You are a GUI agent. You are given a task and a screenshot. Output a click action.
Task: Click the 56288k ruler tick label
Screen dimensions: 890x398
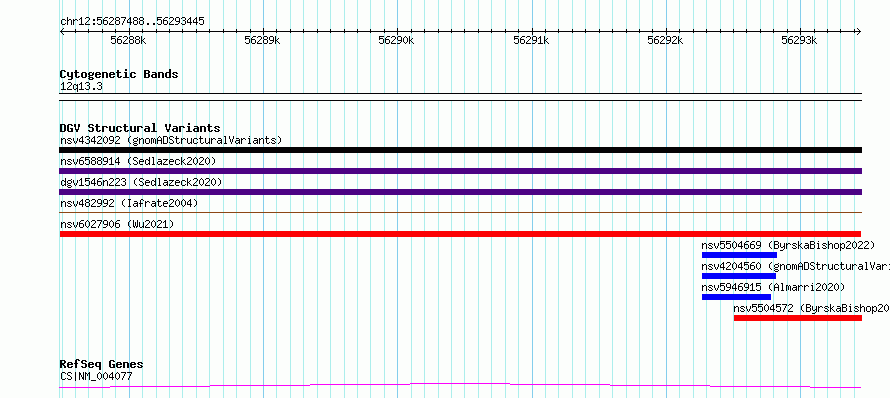[128, 40]
